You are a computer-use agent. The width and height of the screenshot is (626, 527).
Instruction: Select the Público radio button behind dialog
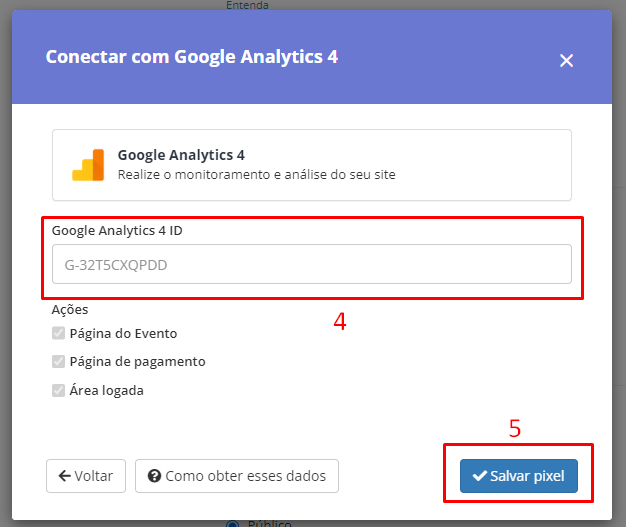tap(232, 524)
